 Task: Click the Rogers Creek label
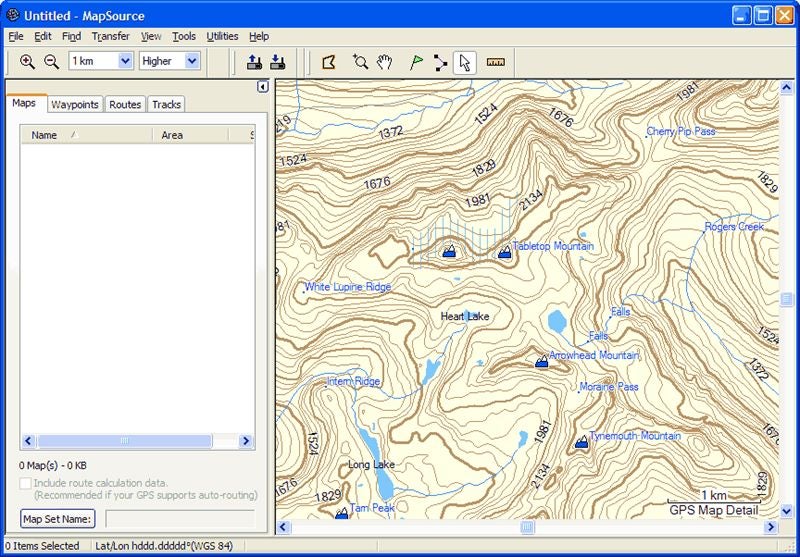pyautogui.click(x=734, y=226)
